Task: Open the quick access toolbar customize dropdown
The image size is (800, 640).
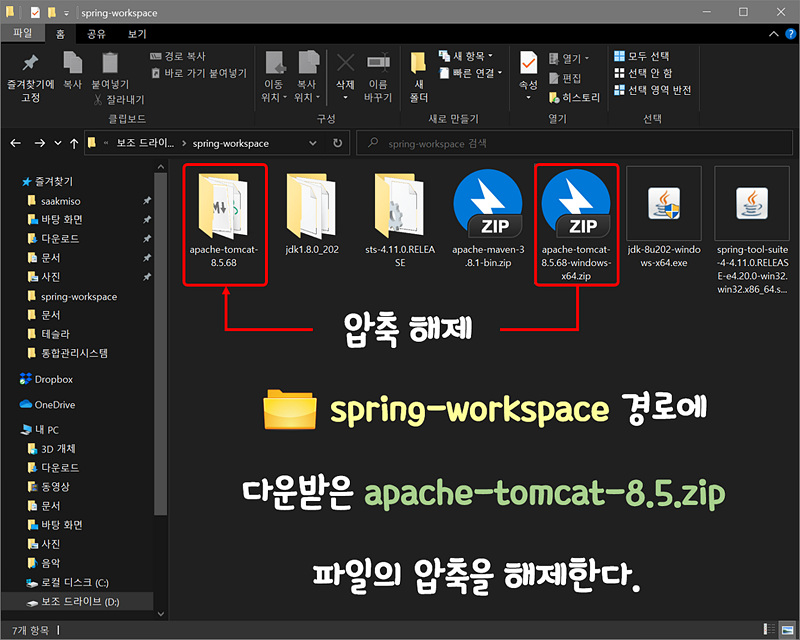Action: tap(66, 13)
